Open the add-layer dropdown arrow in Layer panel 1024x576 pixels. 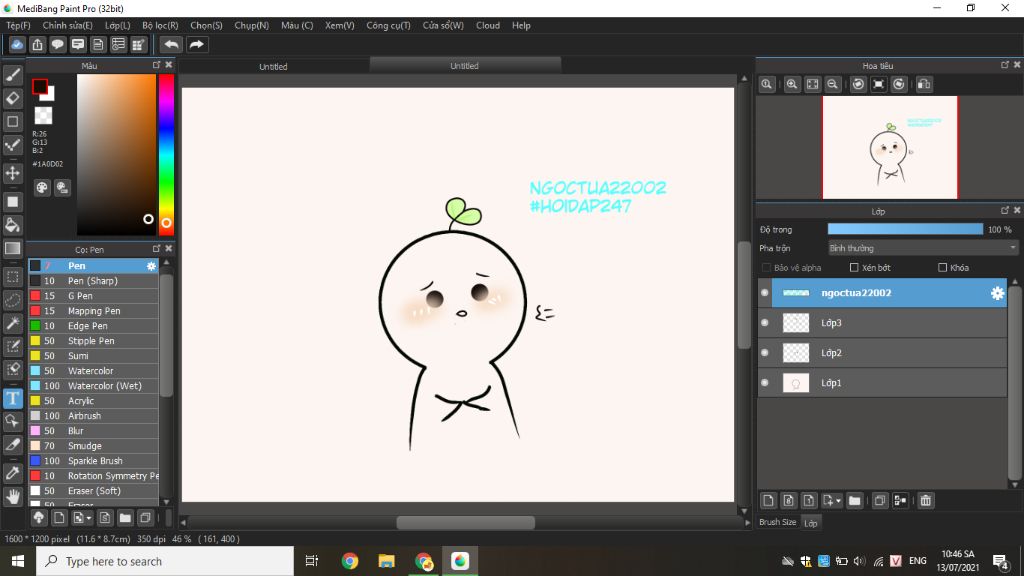[x=838, y=501]
